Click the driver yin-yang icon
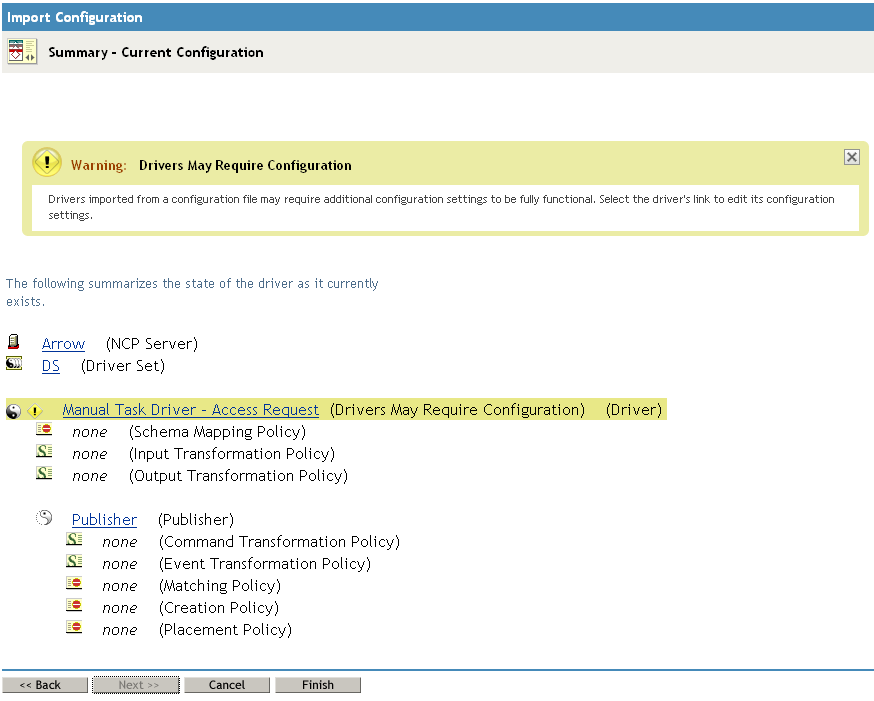This screenshot has width=874, height=701. [x=14, y=410]
